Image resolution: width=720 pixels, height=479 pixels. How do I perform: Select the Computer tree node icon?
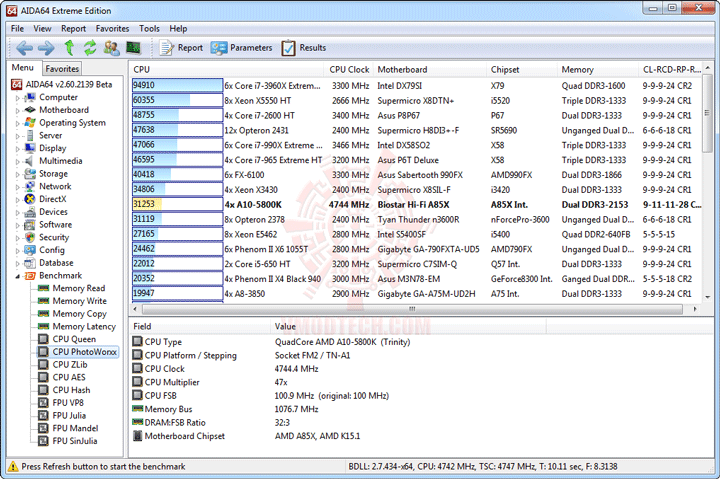30,97
